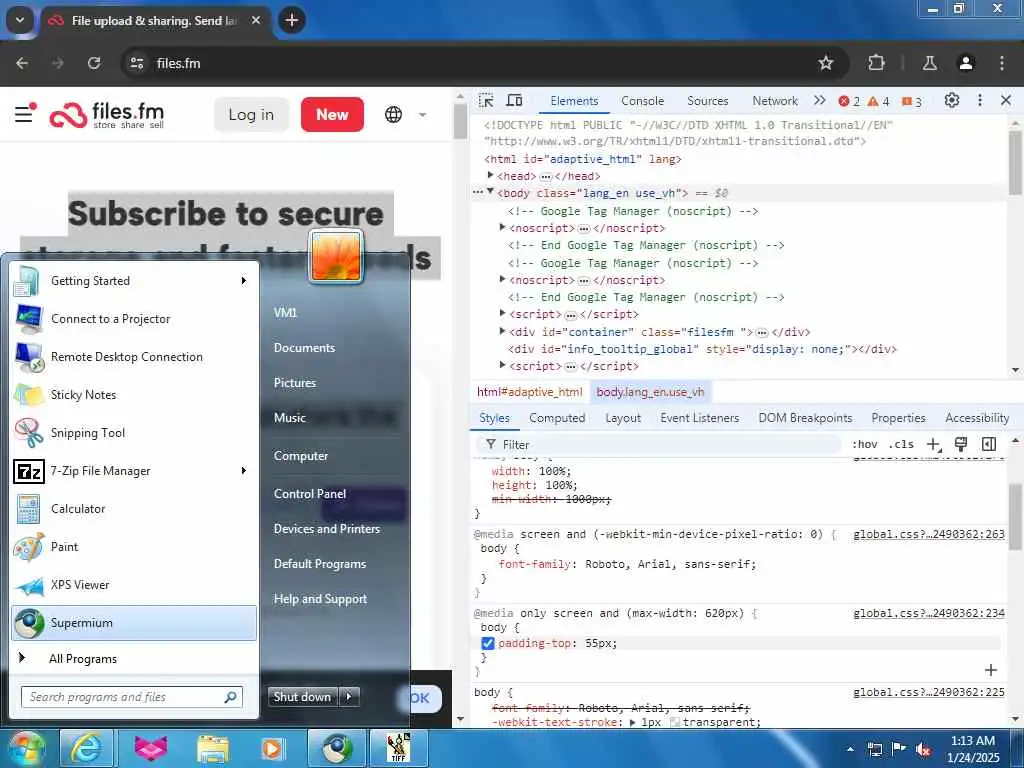Collapse the body element node
The image size is (1024, 768).
[490, 192]
